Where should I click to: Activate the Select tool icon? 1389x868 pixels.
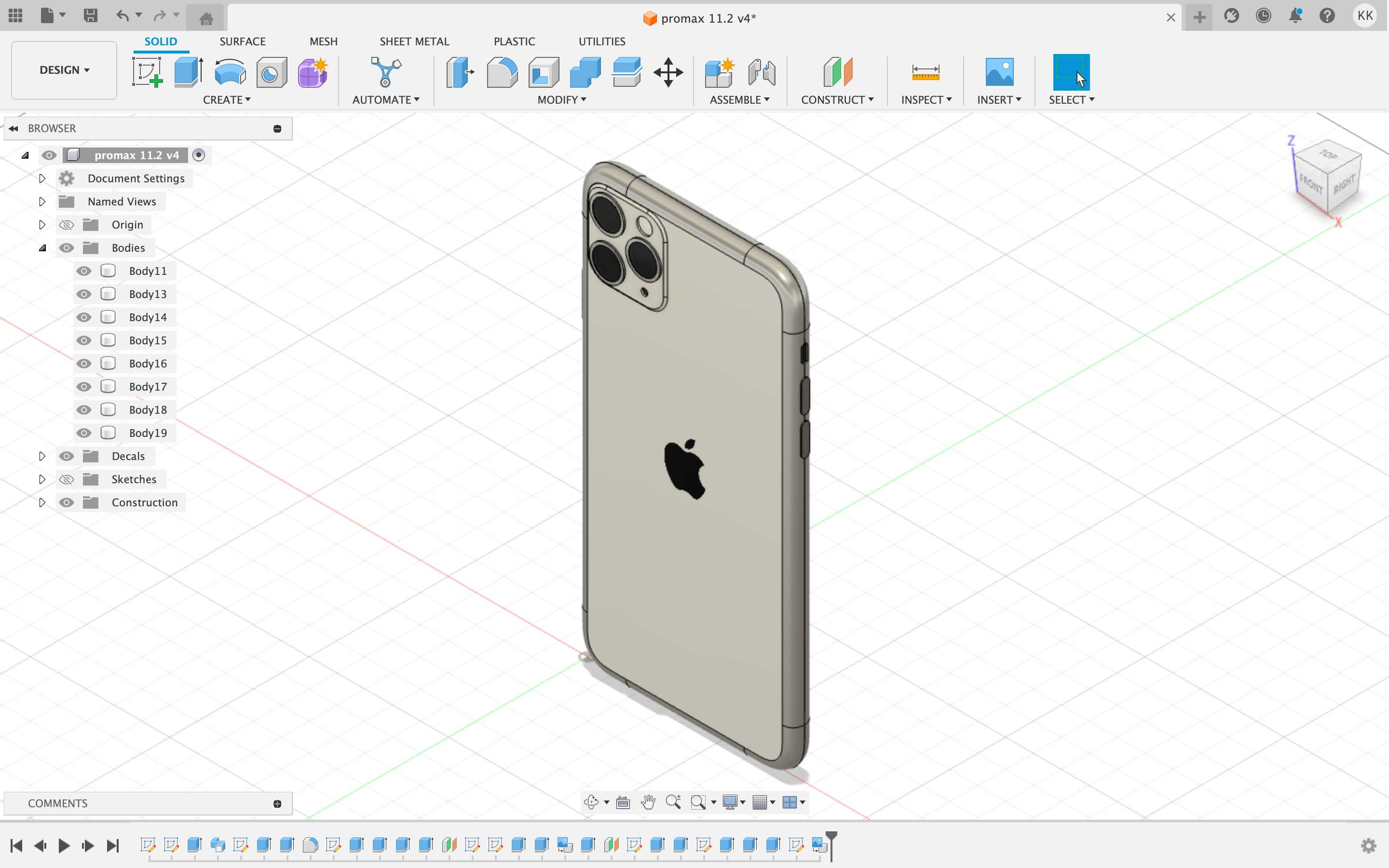tap(1071, 72)
